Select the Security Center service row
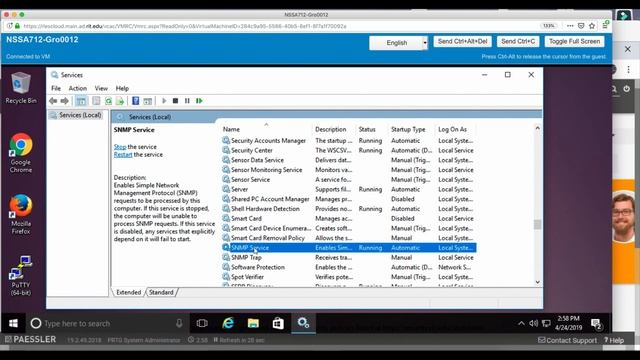This screenshot has width=640, height=360. pos(349,150)
